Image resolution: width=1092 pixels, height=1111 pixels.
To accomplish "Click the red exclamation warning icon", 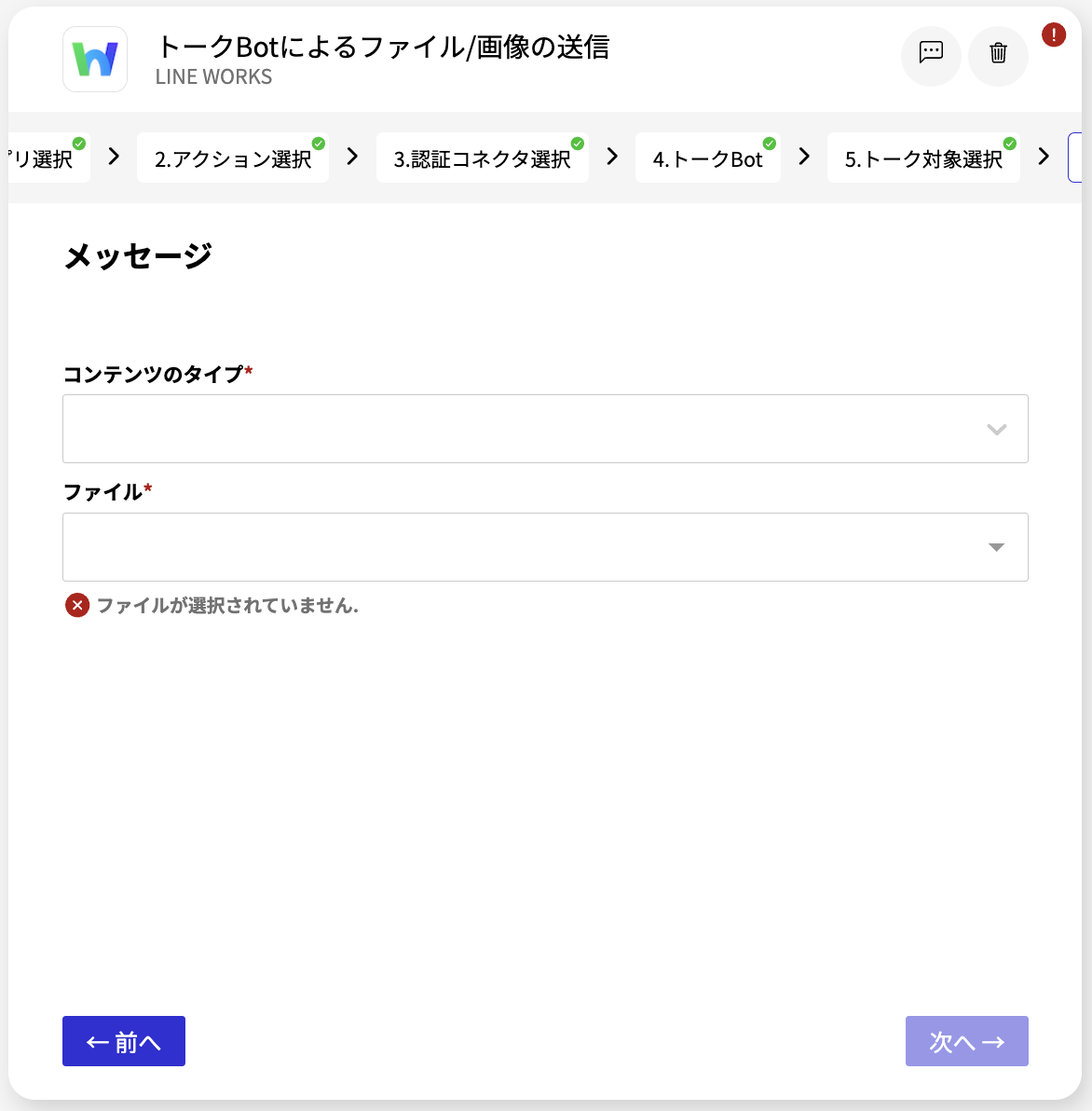I will [1053, 34].
